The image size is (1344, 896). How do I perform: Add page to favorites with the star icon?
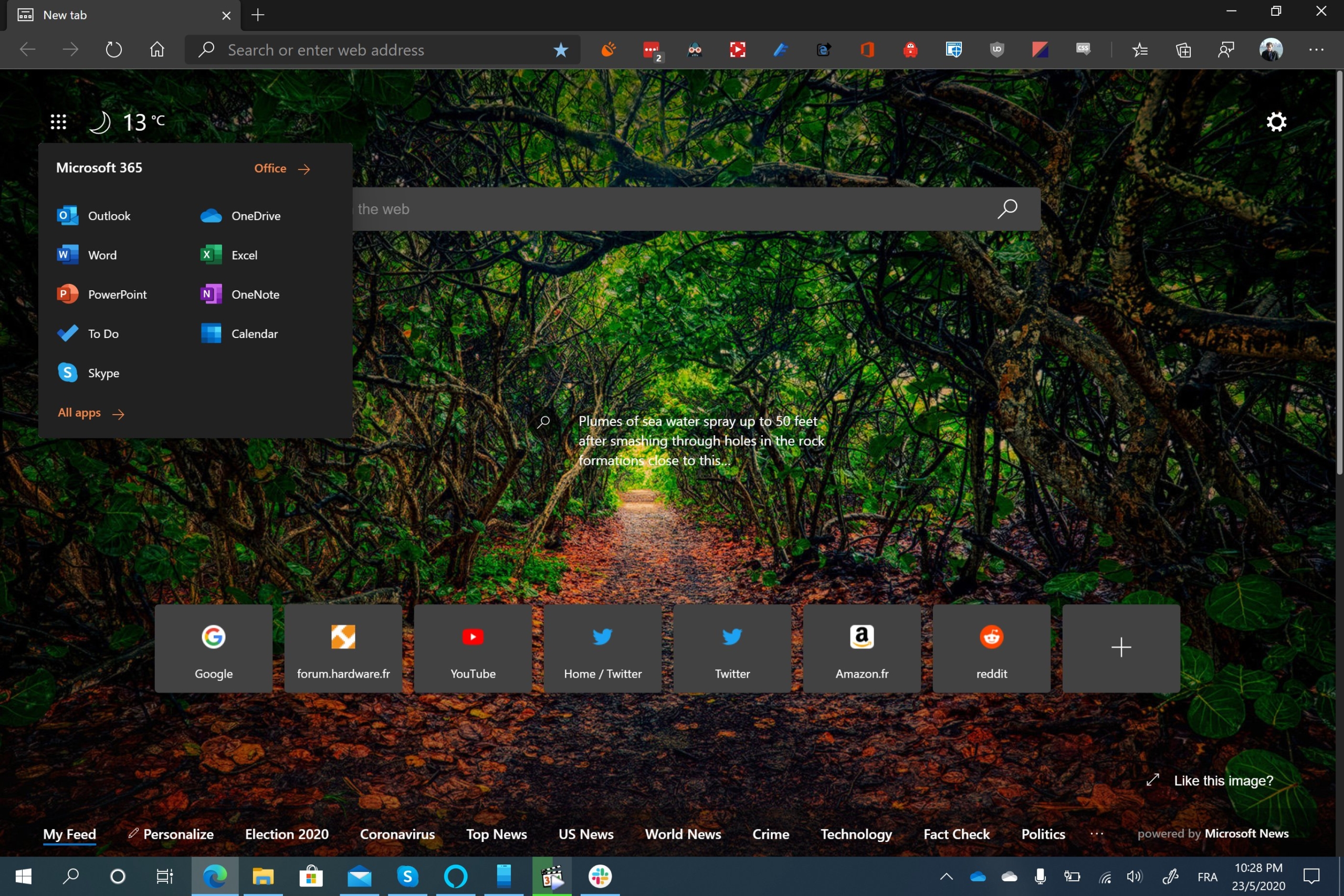(x=561, y=50)
